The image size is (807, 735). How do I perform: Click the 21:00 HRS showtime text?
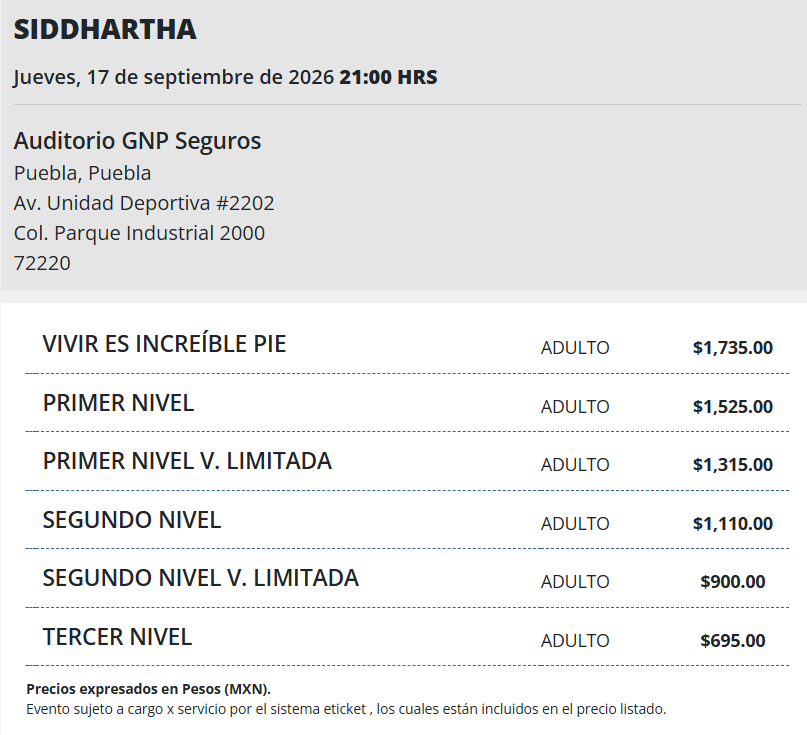(x=389, y=77)
